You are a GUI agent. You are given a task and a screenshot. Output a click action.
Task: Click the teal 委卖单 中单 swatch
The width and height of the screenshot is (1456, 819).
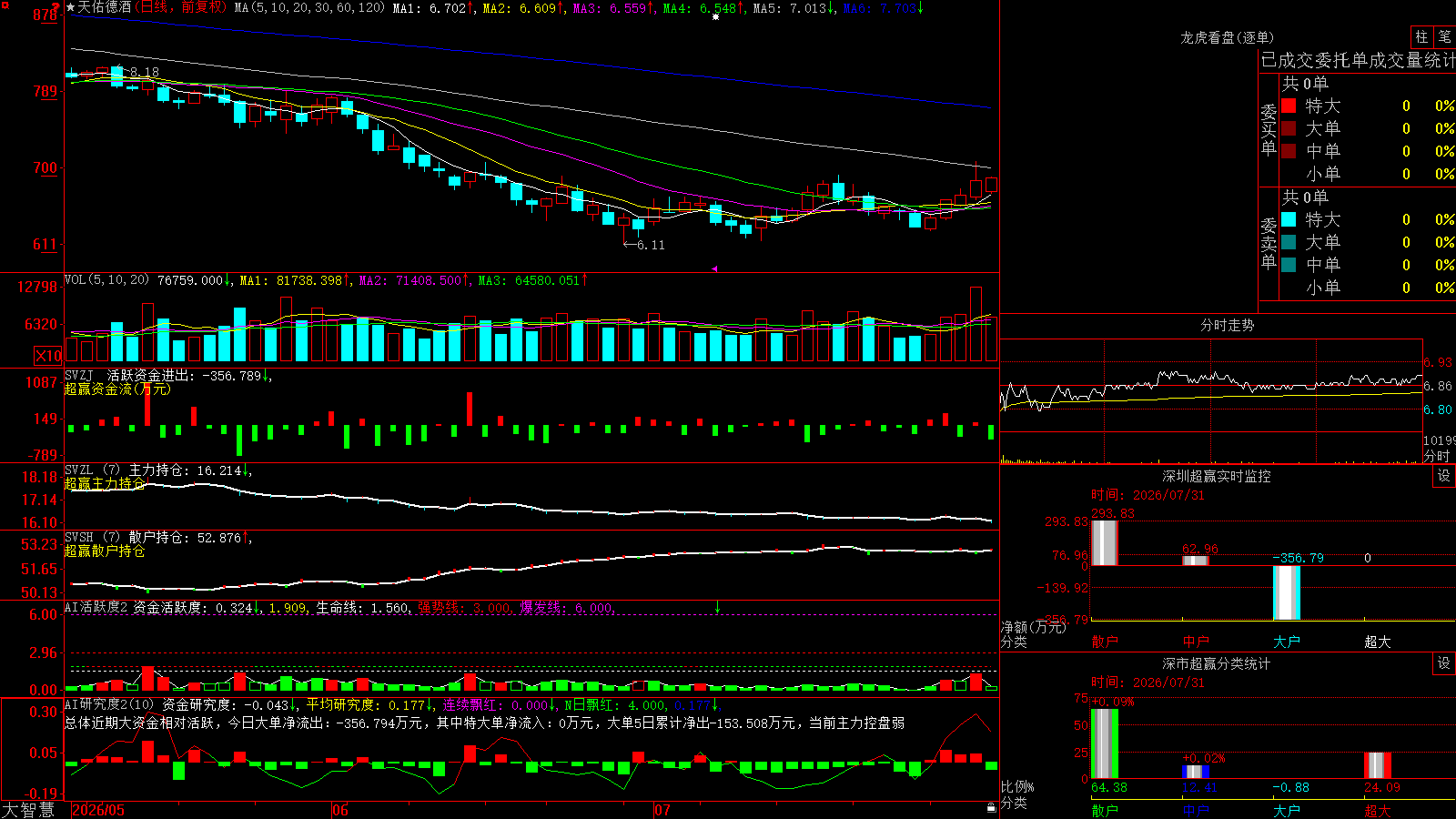1289,265
